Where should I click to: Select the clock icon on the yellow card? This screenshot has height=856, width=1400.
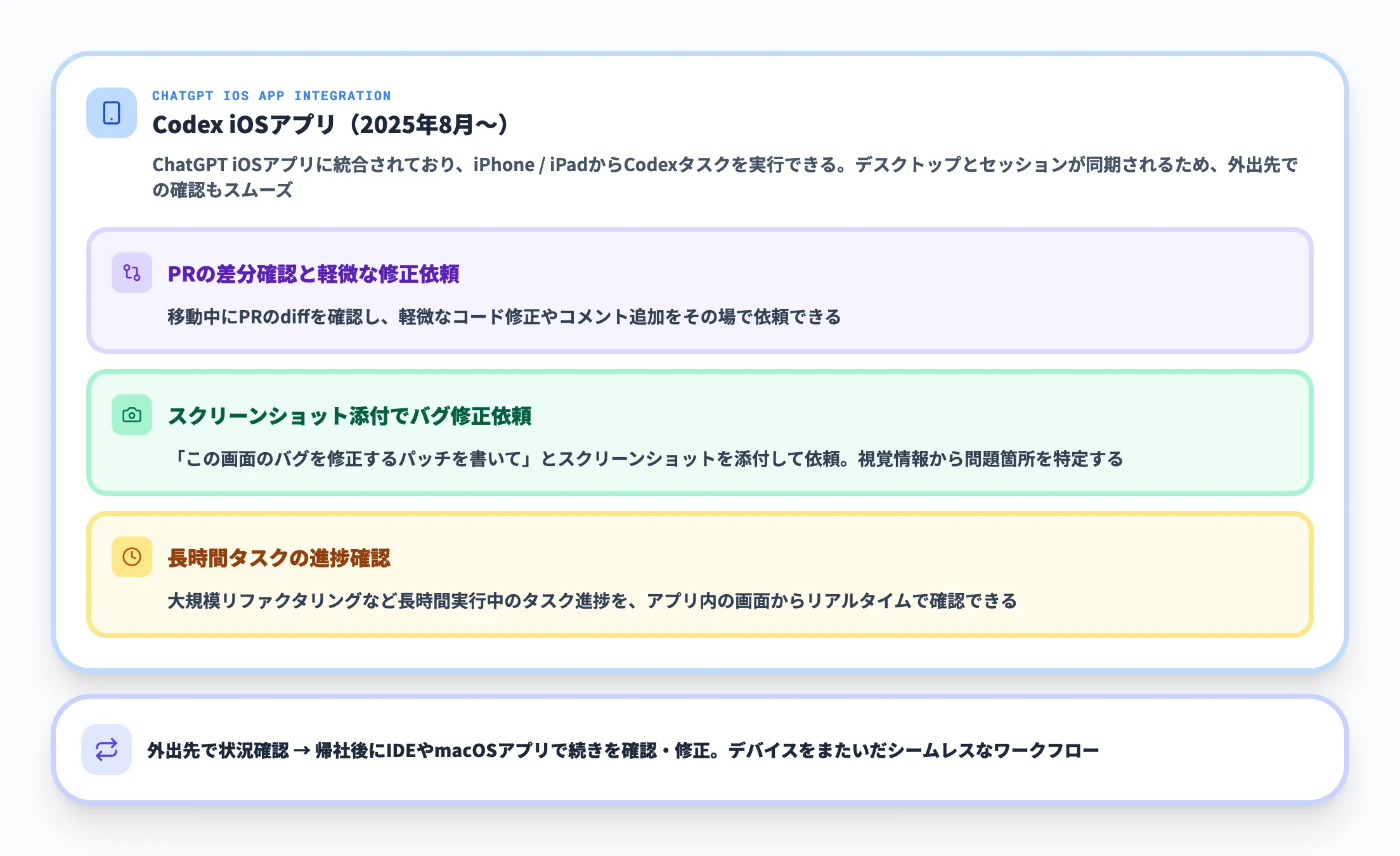(x=131, y=557)
